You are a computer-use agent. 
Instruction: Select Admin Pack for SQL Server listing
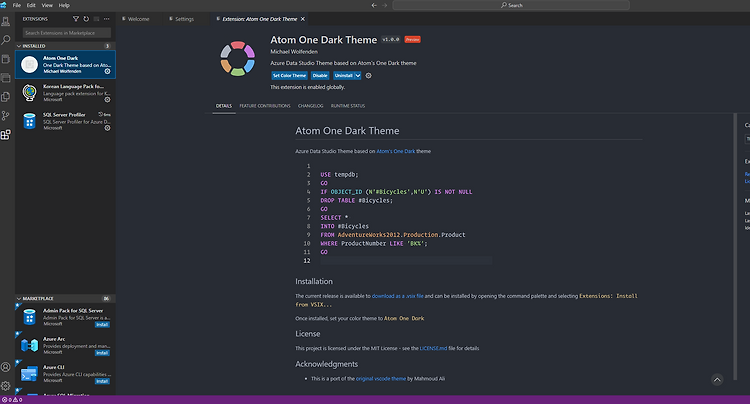tap(65, 317)
